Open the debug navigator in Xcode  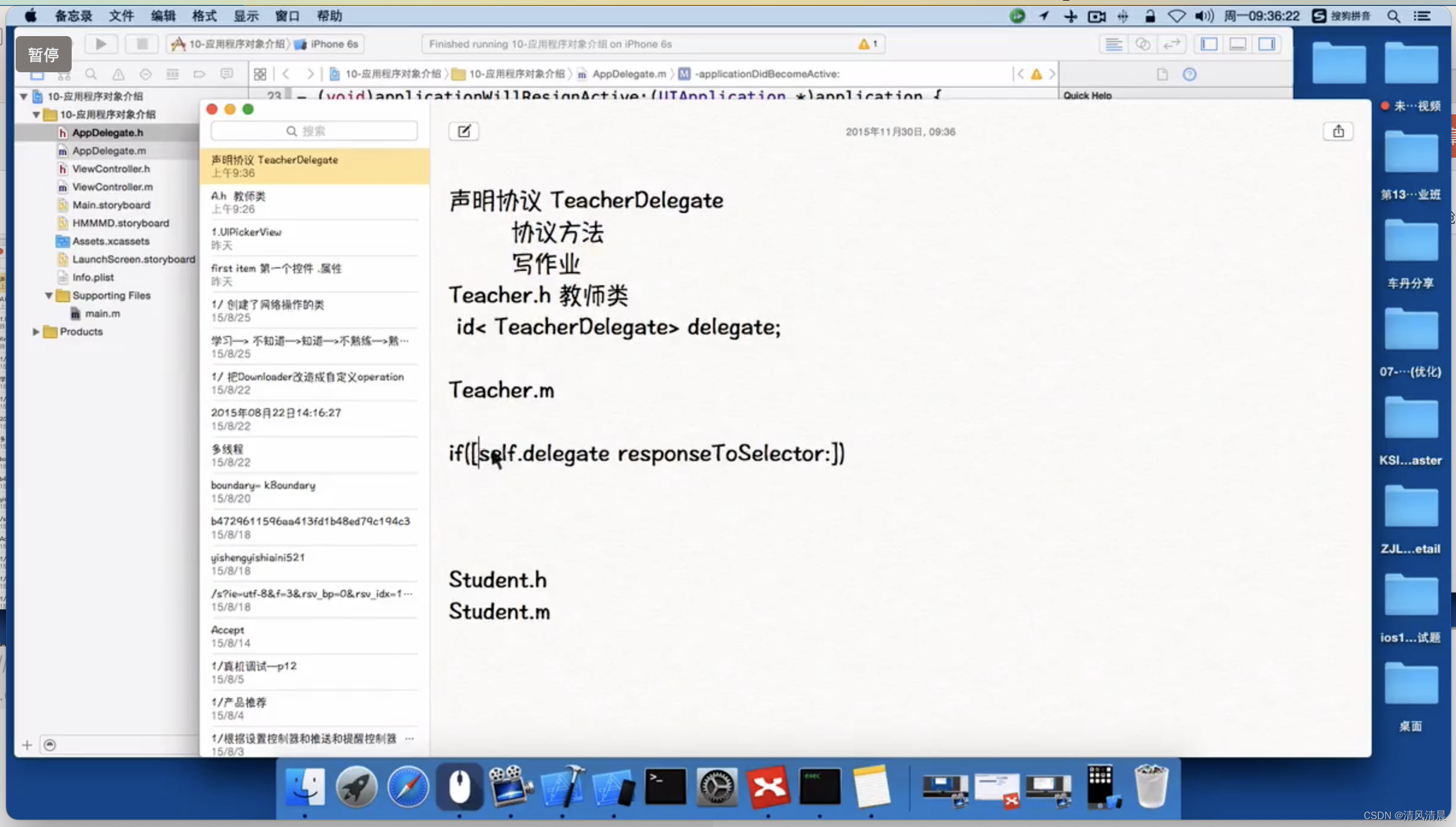[x=172, y=74]
